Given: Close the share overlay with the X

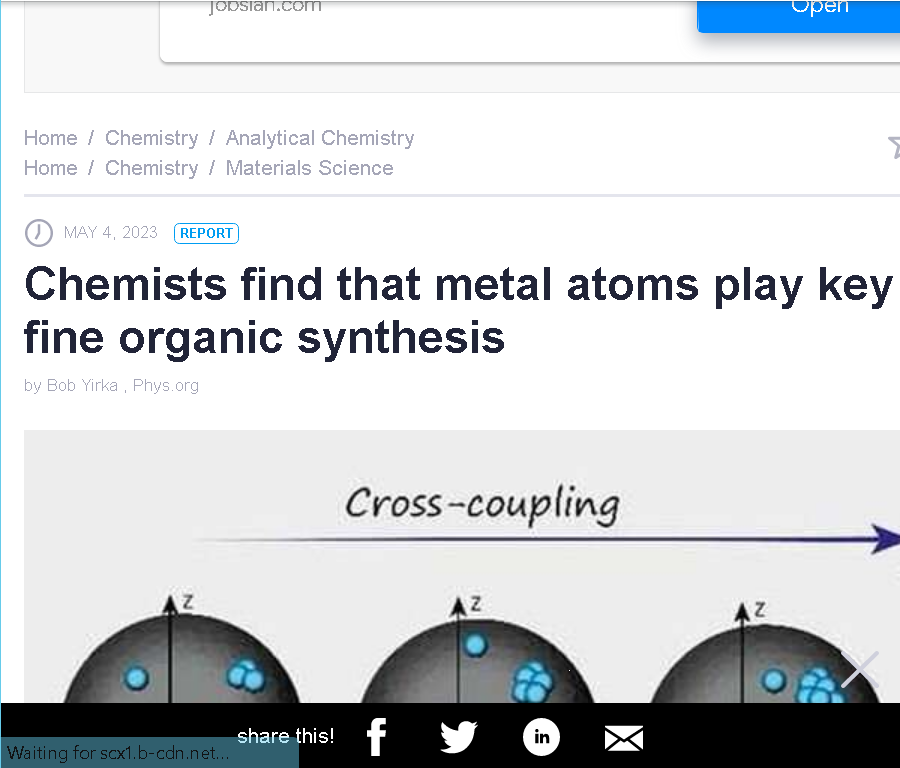Looking at the screenshot, I should (x=859, y=669).
